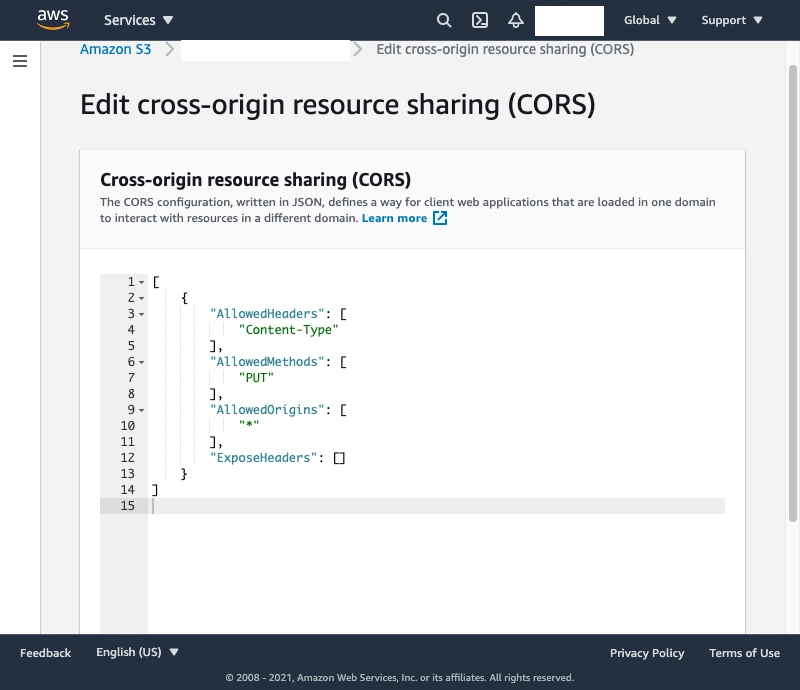Open the Support dropdown menu
The image size is (800, 690).
click(732, 20)
